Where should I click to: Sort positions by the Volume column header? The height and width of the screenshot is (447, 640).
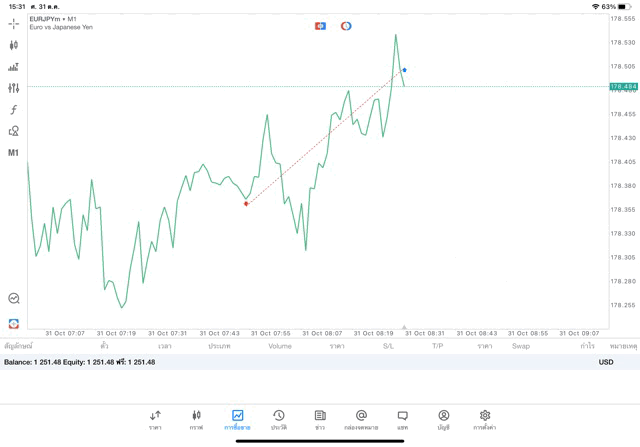coord(280,346)
